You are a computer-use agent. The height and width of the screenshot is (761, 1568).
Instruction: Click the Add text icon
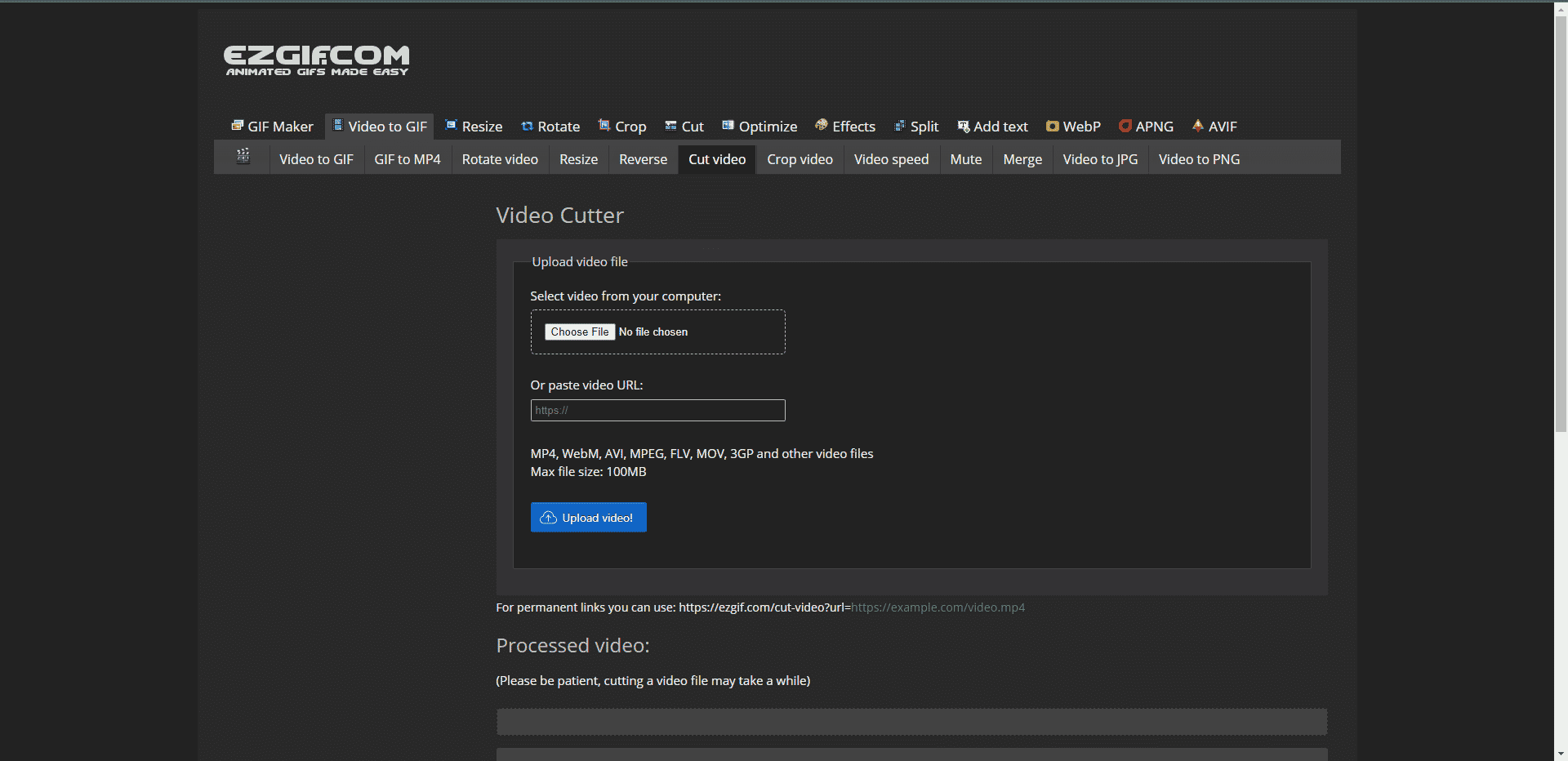(964, 126)
